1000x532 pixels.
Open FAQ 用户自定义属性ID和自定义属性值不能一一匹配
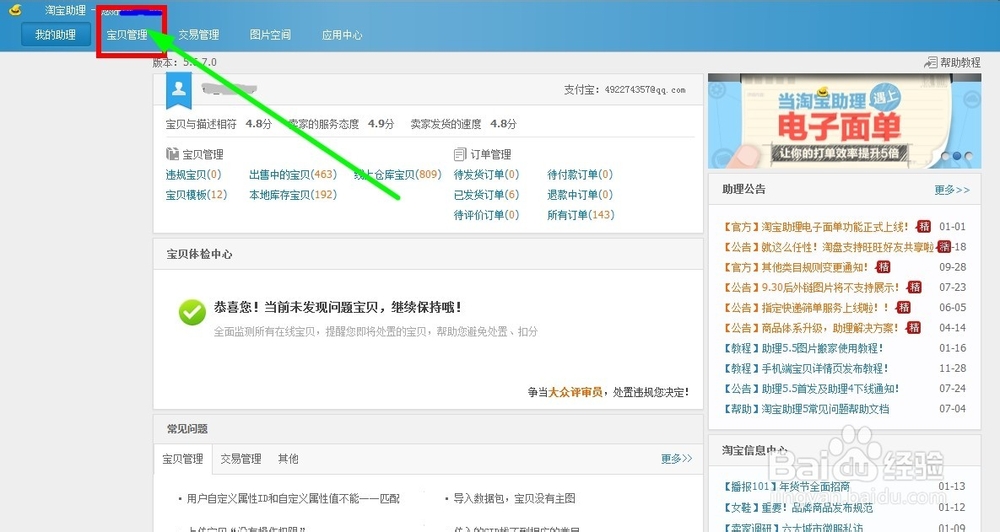(x=293, y=498)
